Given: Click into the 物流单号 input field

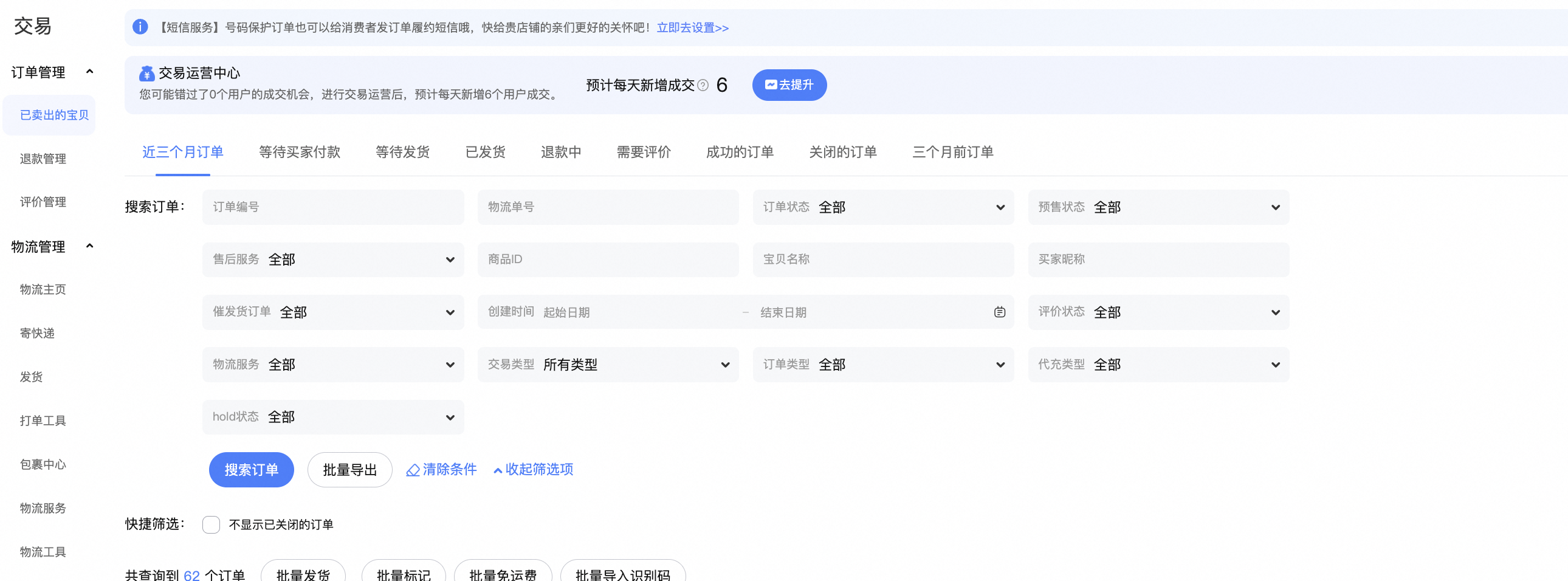Looking at the screenshot, I should click(608, 207).
